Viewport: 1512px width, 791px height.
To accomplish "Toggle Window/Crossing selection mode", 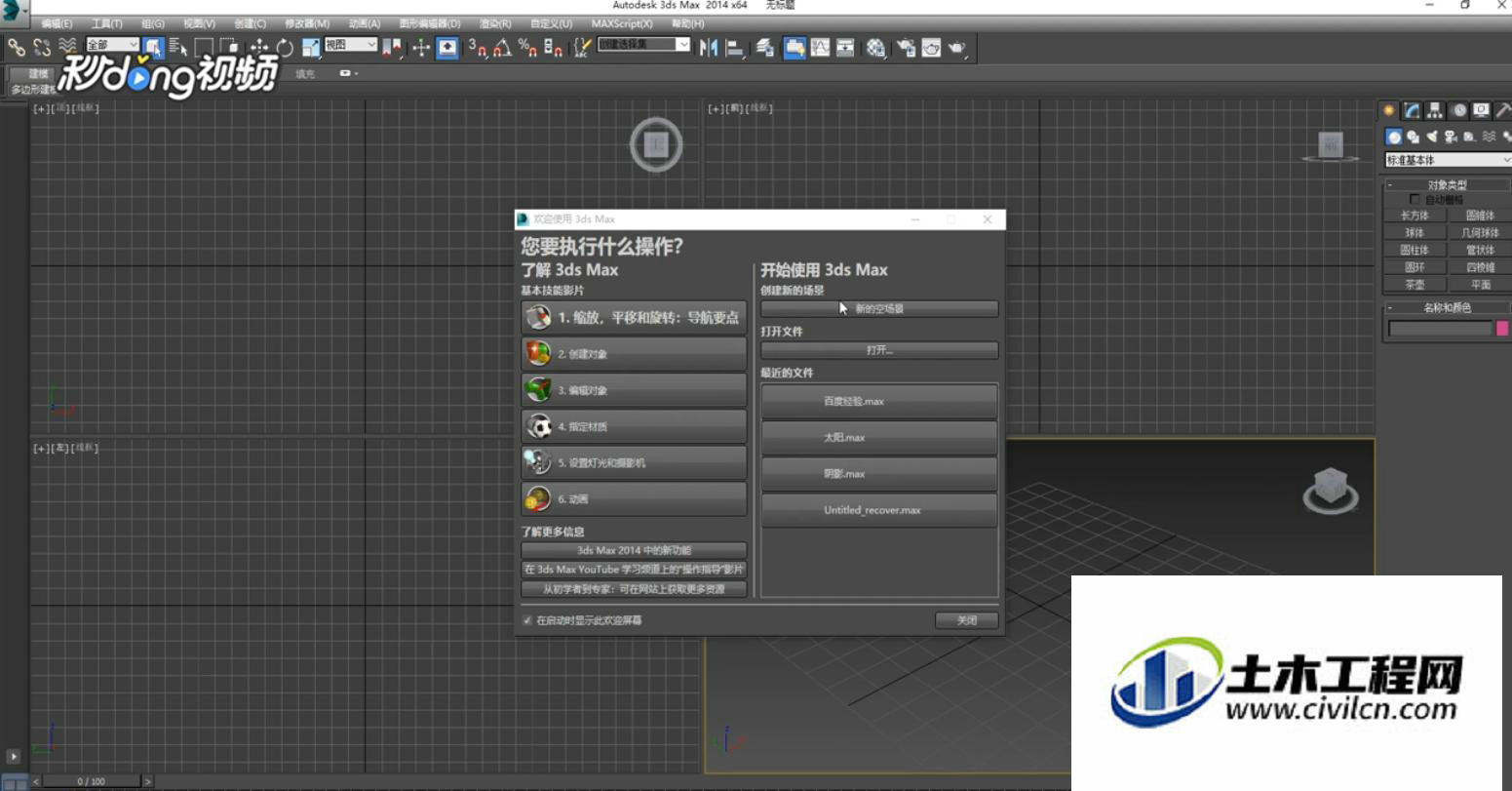I will click(229, 47).
